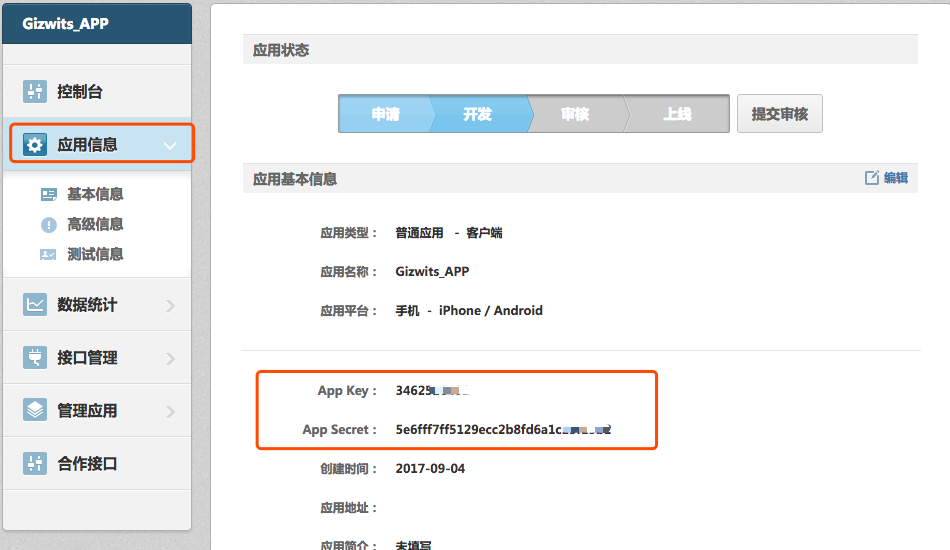Screen dimensions: 950x550
Task: Click the 编辑 pencil edit icon
Action: coord(871,178)
